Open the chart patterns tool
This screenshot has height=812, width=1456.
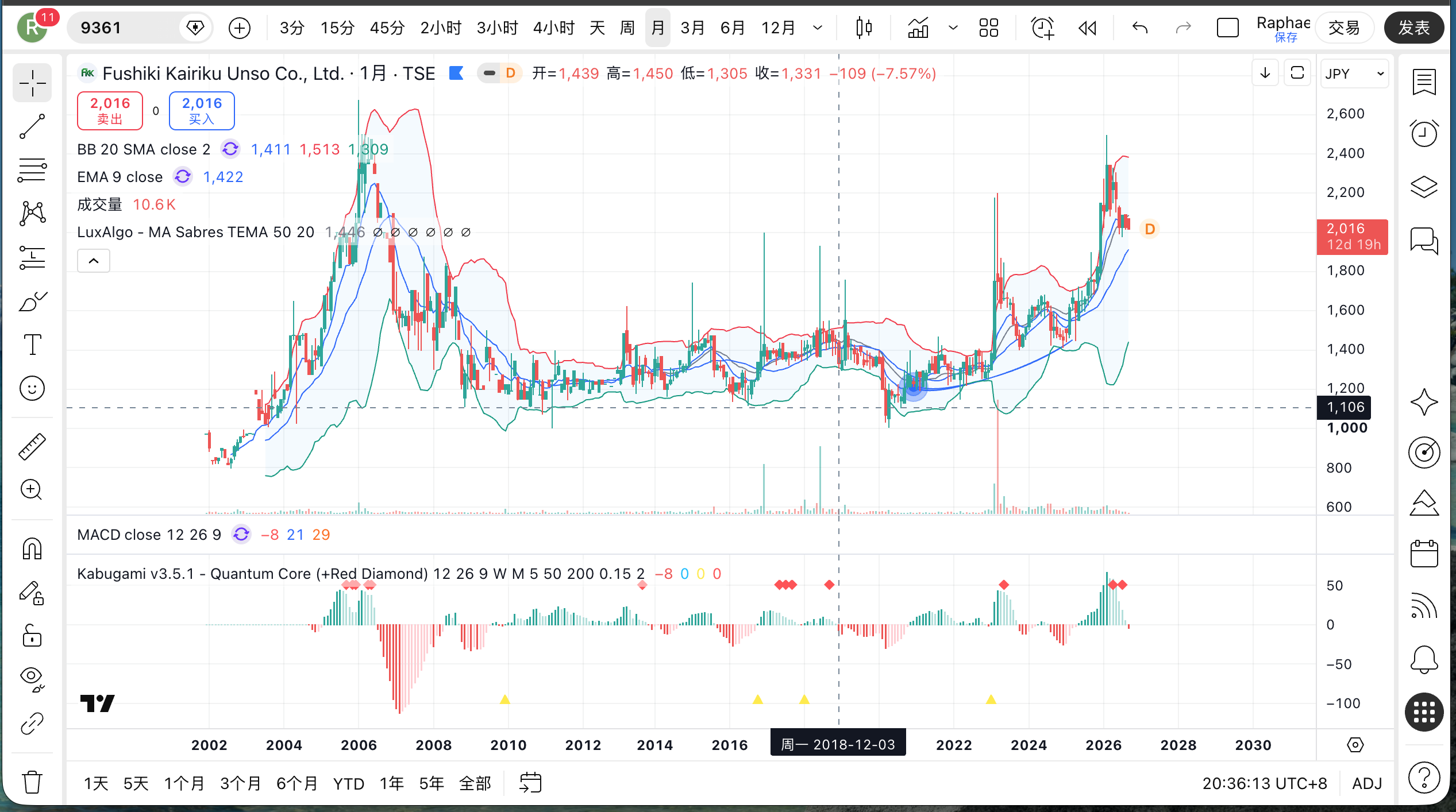coord(32,214)
